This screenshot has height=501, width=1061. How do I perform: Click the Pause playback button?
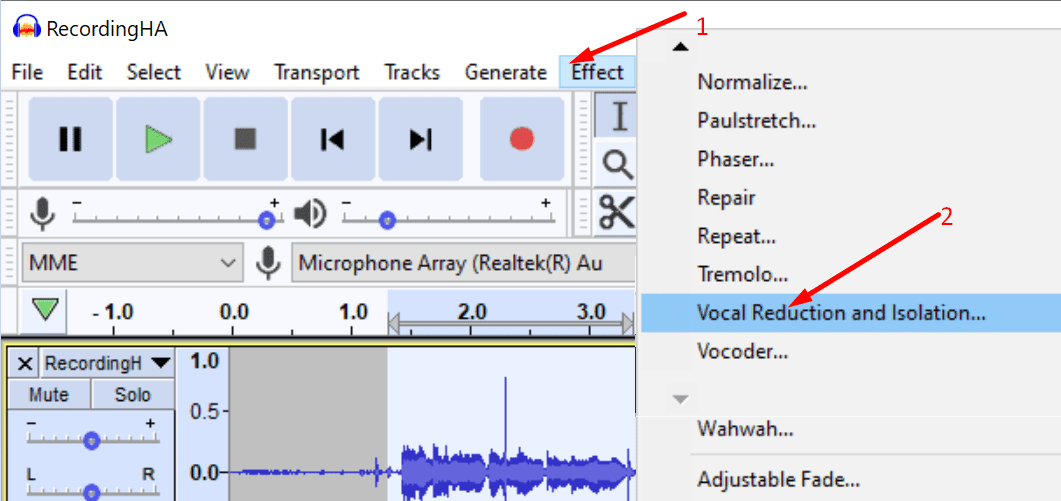[x=70, y=139]
